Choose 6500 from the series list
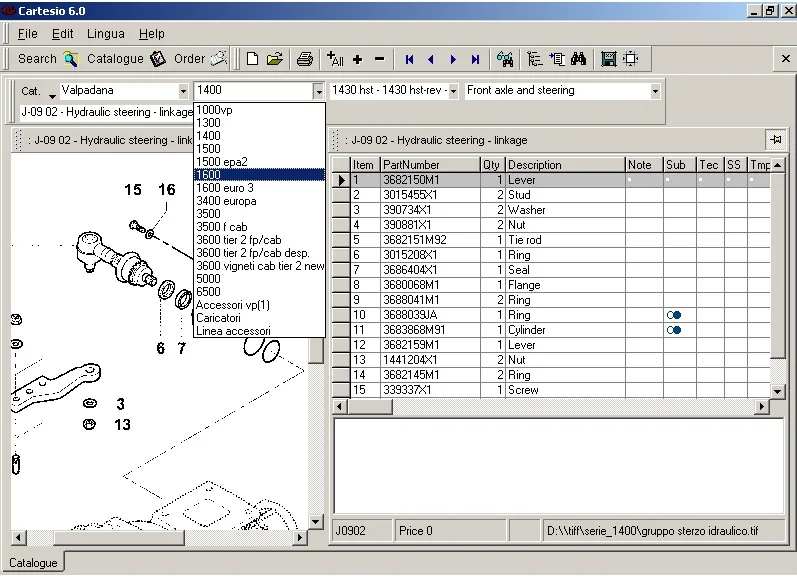Viewport: 797px width, 579px height. click(259, 292)
